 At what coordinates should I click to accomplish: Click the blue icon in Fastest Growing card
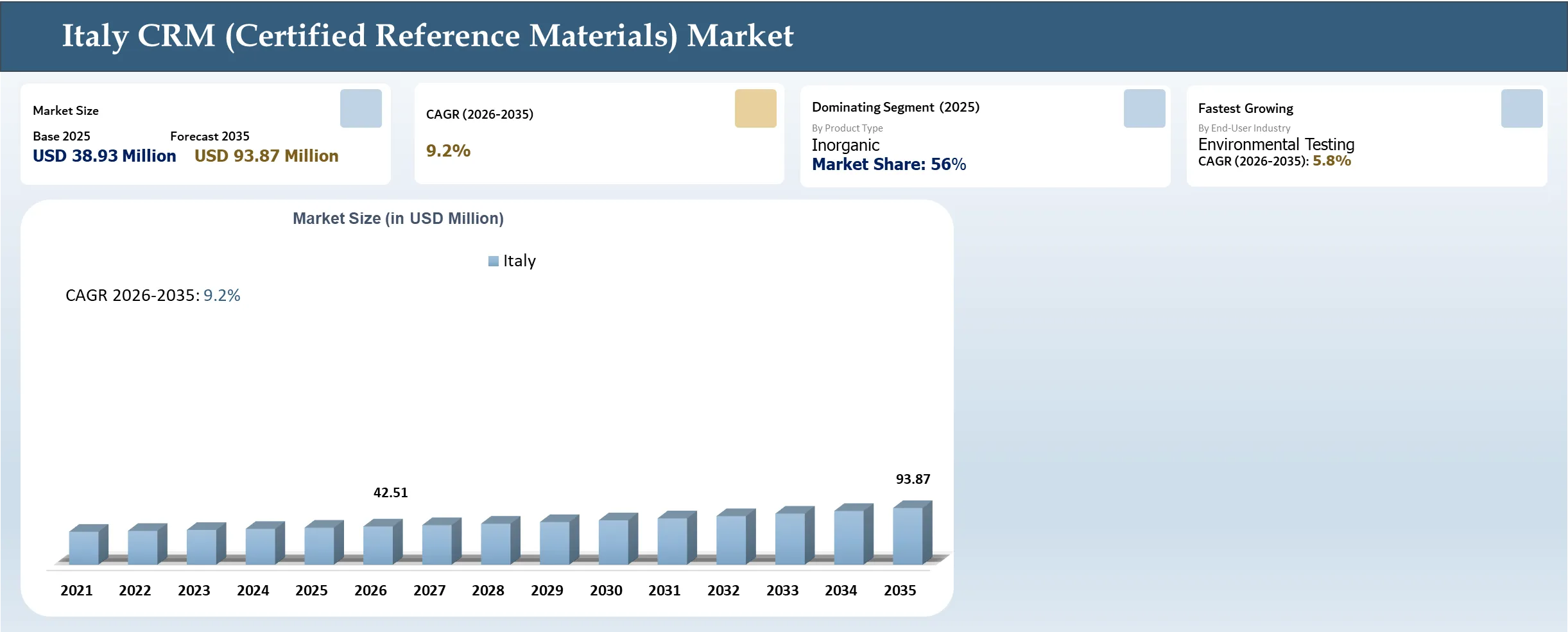coord(1522,108)
